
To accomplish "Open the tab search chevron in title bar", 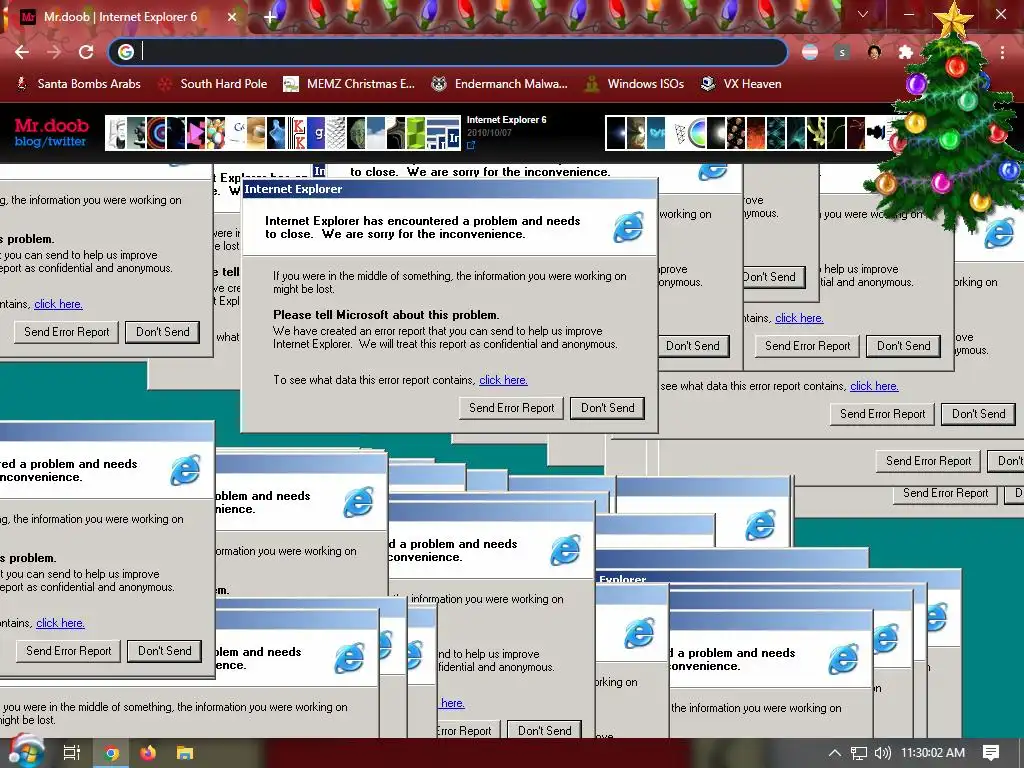I will [x=863, y=14].
